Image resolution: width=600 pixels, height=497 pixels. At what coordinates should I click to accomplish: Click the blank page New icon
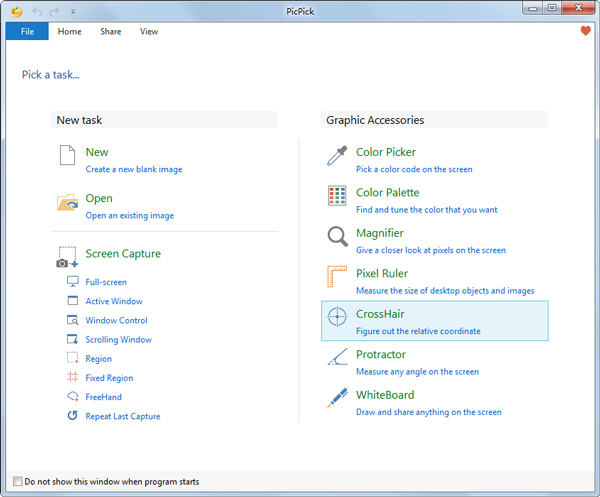pyautogui.click(x=67, y=155)
